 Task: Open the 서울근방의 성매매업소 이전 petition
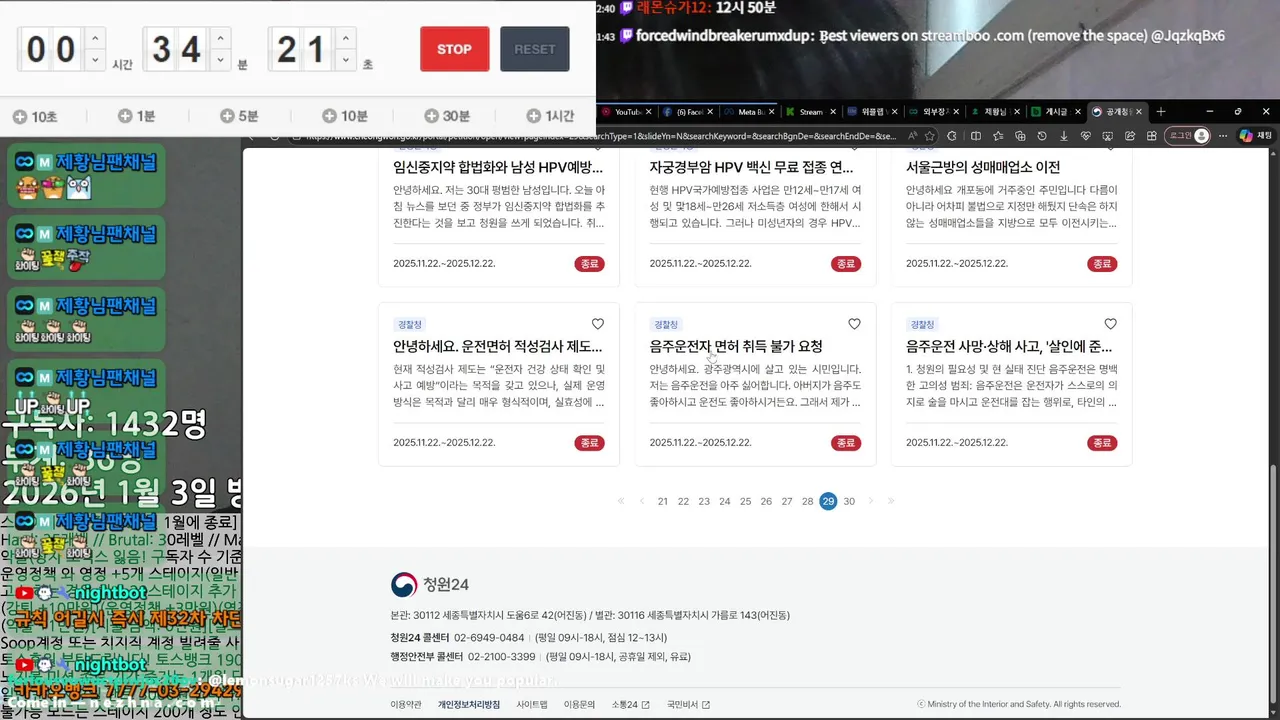(x=983, y=167)
